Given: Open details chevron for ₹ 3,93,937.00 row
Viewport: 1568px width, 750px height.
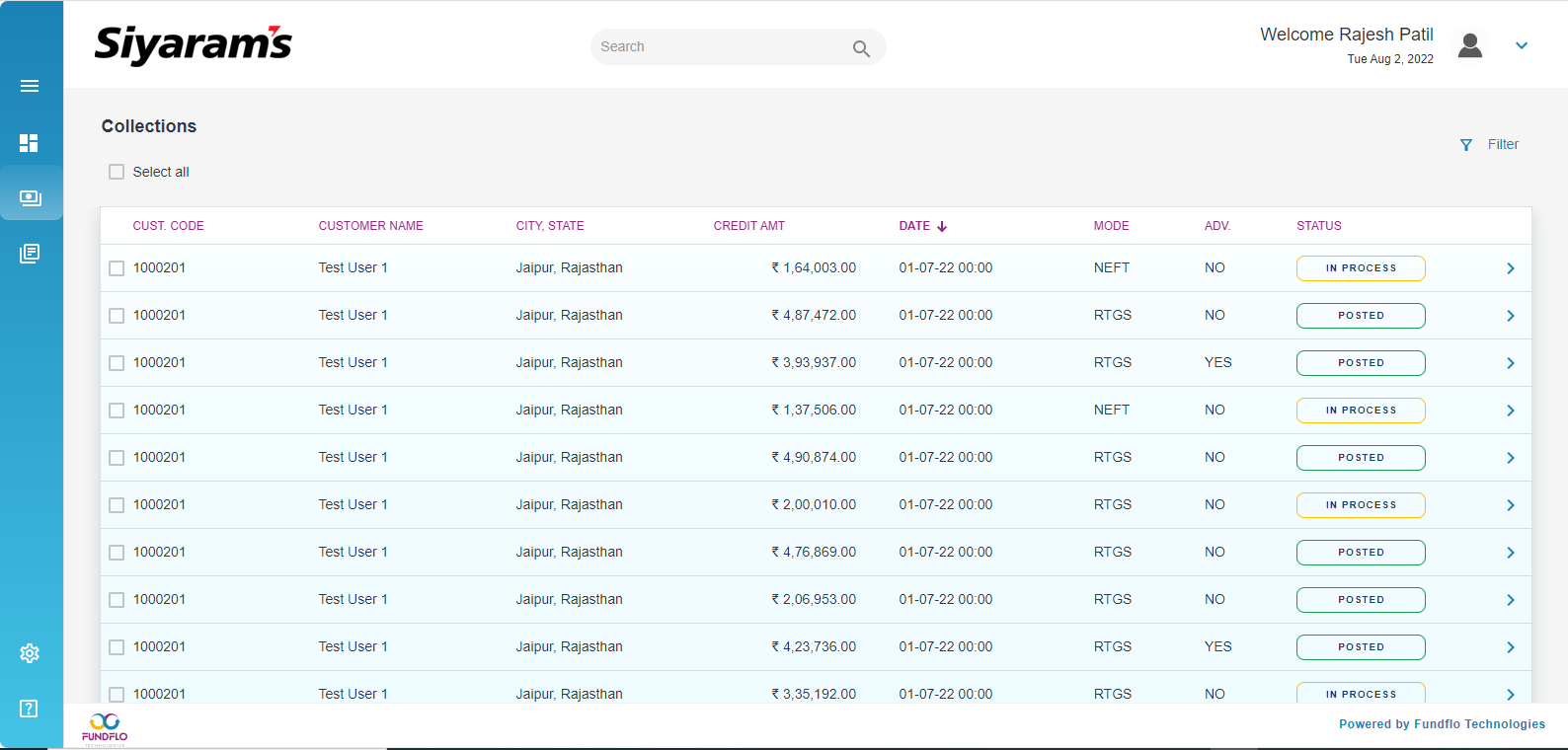Looking at the screenshot, I should (1511, 363).
